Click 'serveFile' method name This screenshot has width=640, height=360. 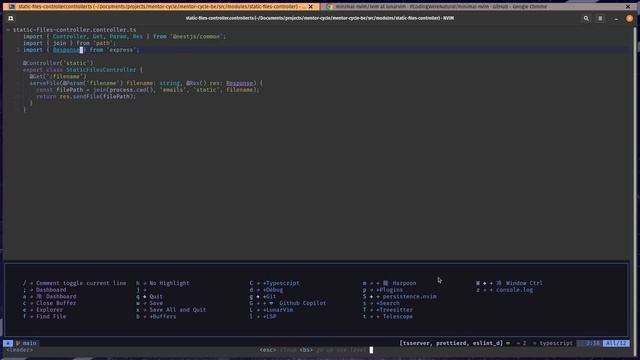(44, 83)
